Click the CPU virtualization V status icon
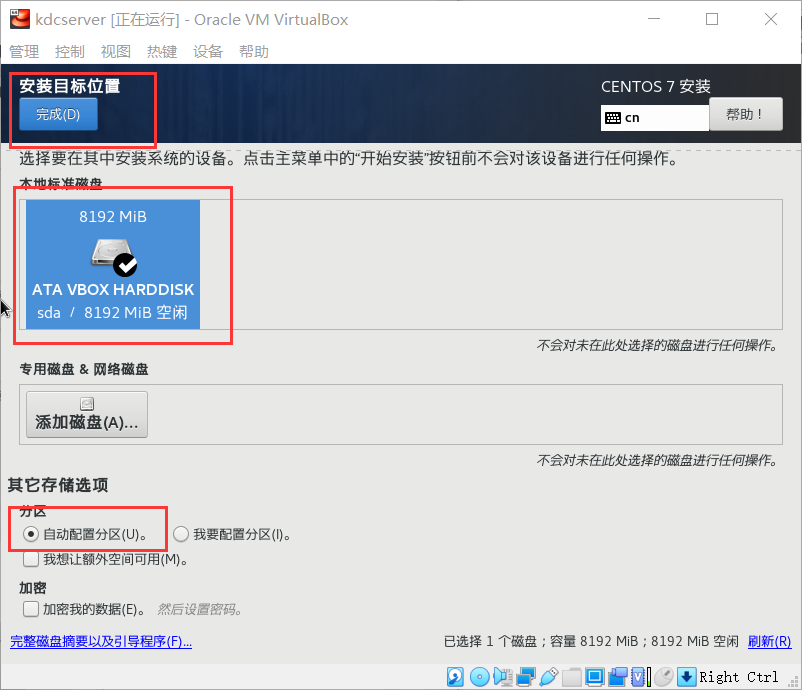 pyautogui.click(x=640, y=677)
